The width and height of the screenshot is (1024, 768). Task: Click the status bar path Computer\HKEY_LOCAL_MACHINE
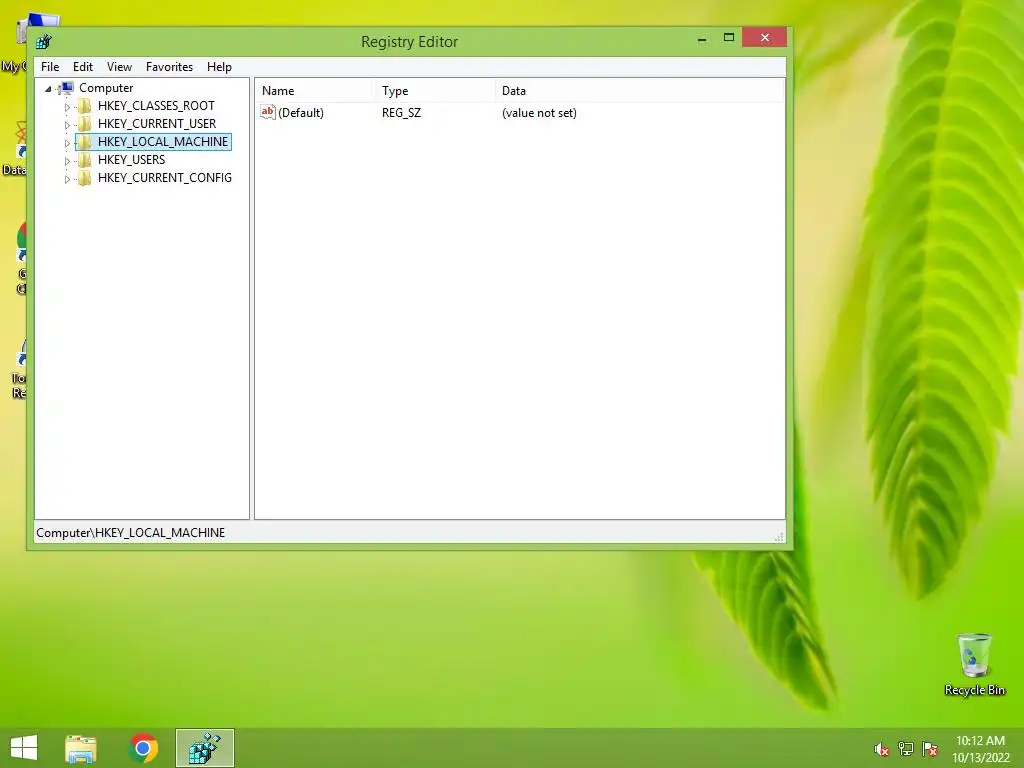tap(131, 533)
